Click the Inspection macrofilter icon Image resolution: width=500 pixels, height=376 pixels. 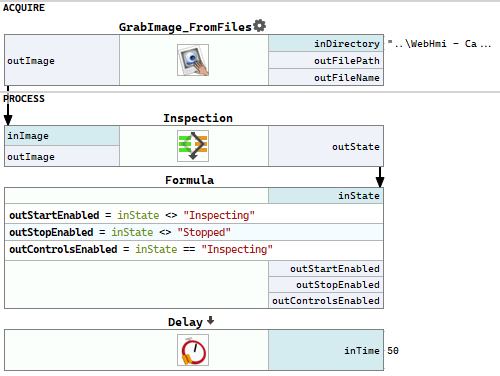pyautogui.click(x=193, y=146)
